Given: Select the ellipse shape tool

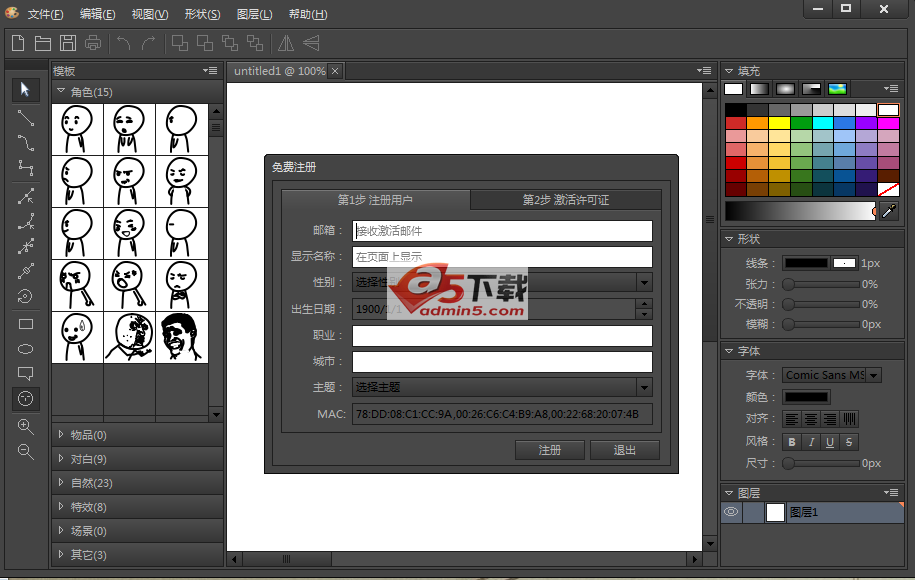Looking at the screenshot, I should pos(26,350).
